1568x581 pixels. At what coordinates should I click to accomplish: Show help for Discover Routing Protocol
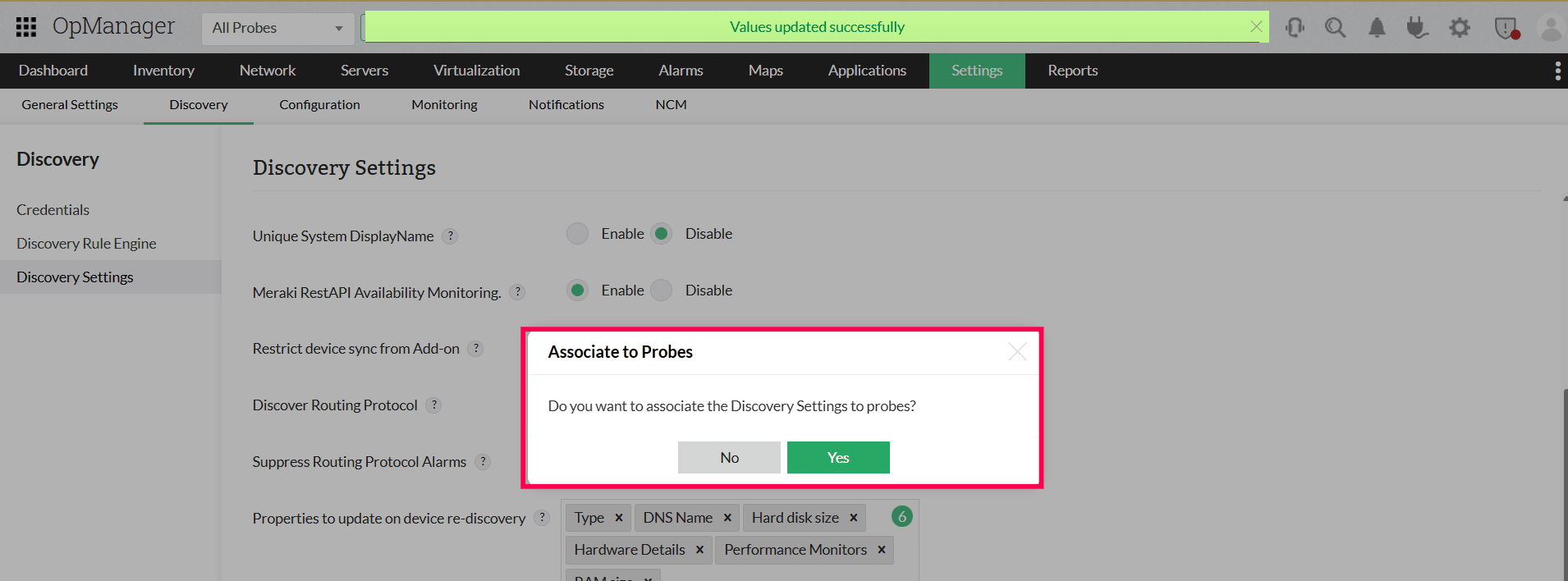point(433,405)
